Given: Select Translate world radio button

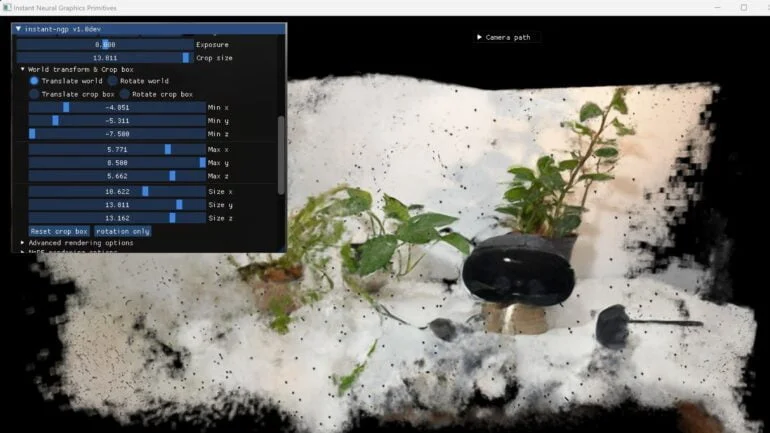Looking at the screenshot, I should [34, 81].
